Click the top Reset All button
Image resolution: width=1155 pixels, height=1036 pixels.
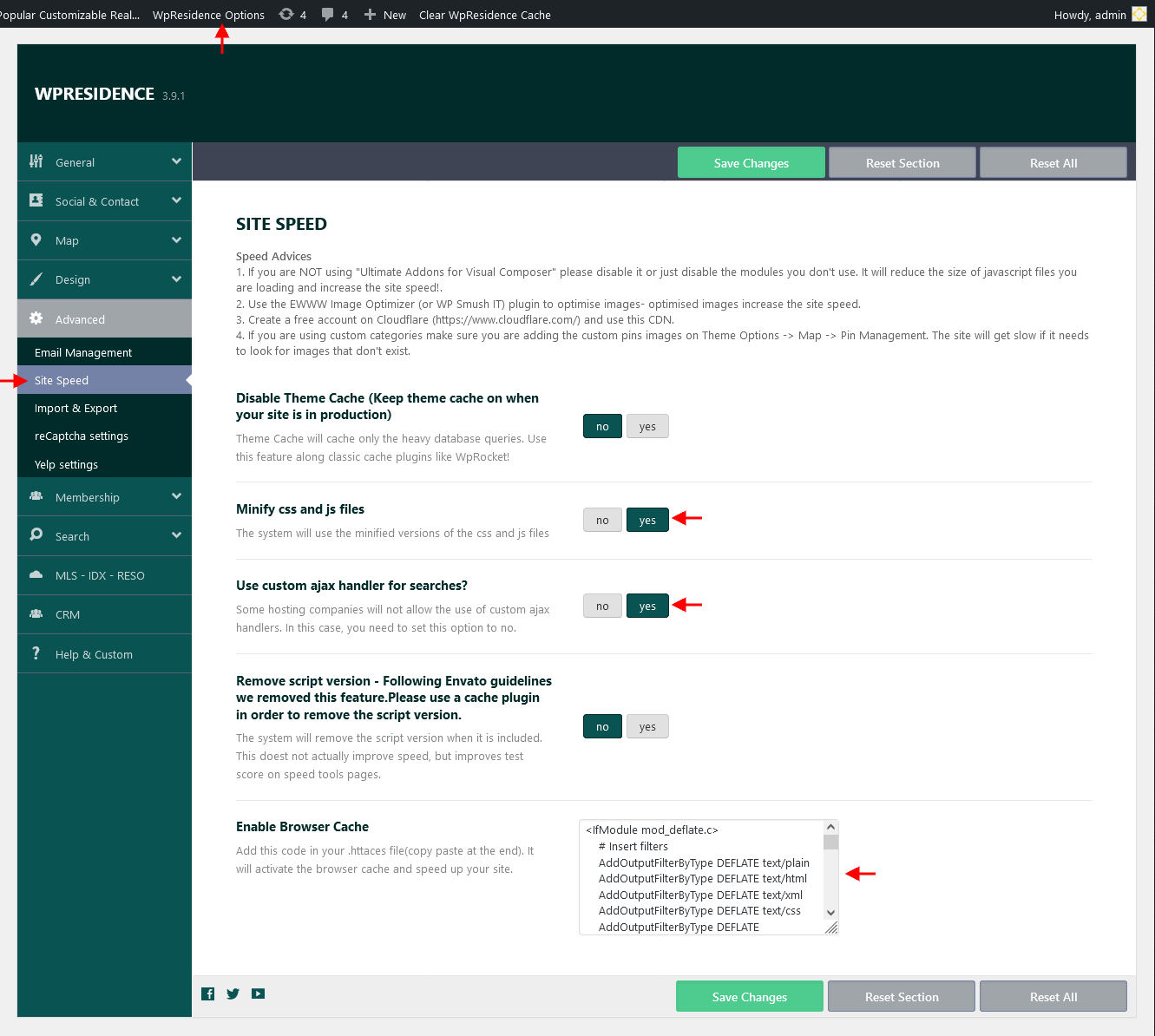[x=1053, y=162]
